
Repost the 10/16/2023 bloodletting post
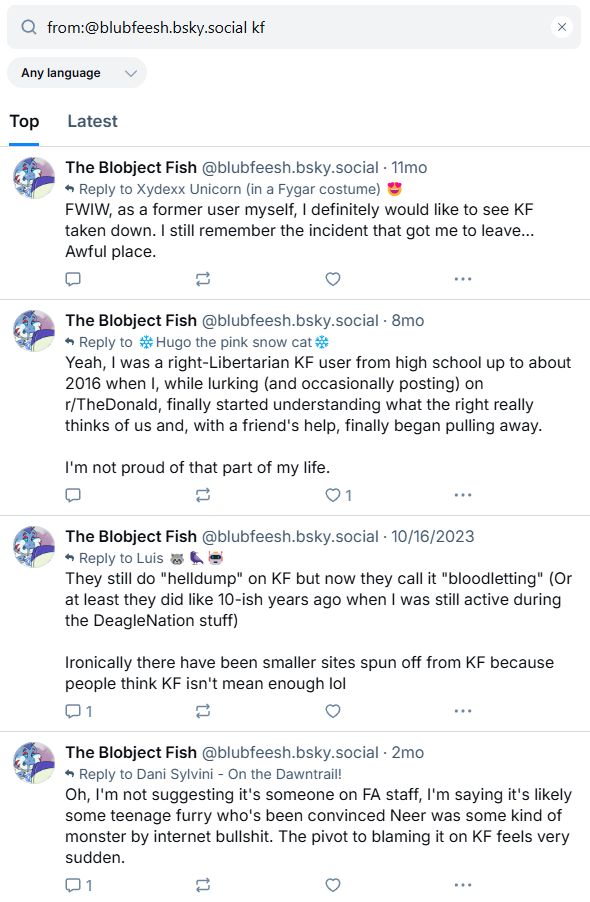(203, 712)
